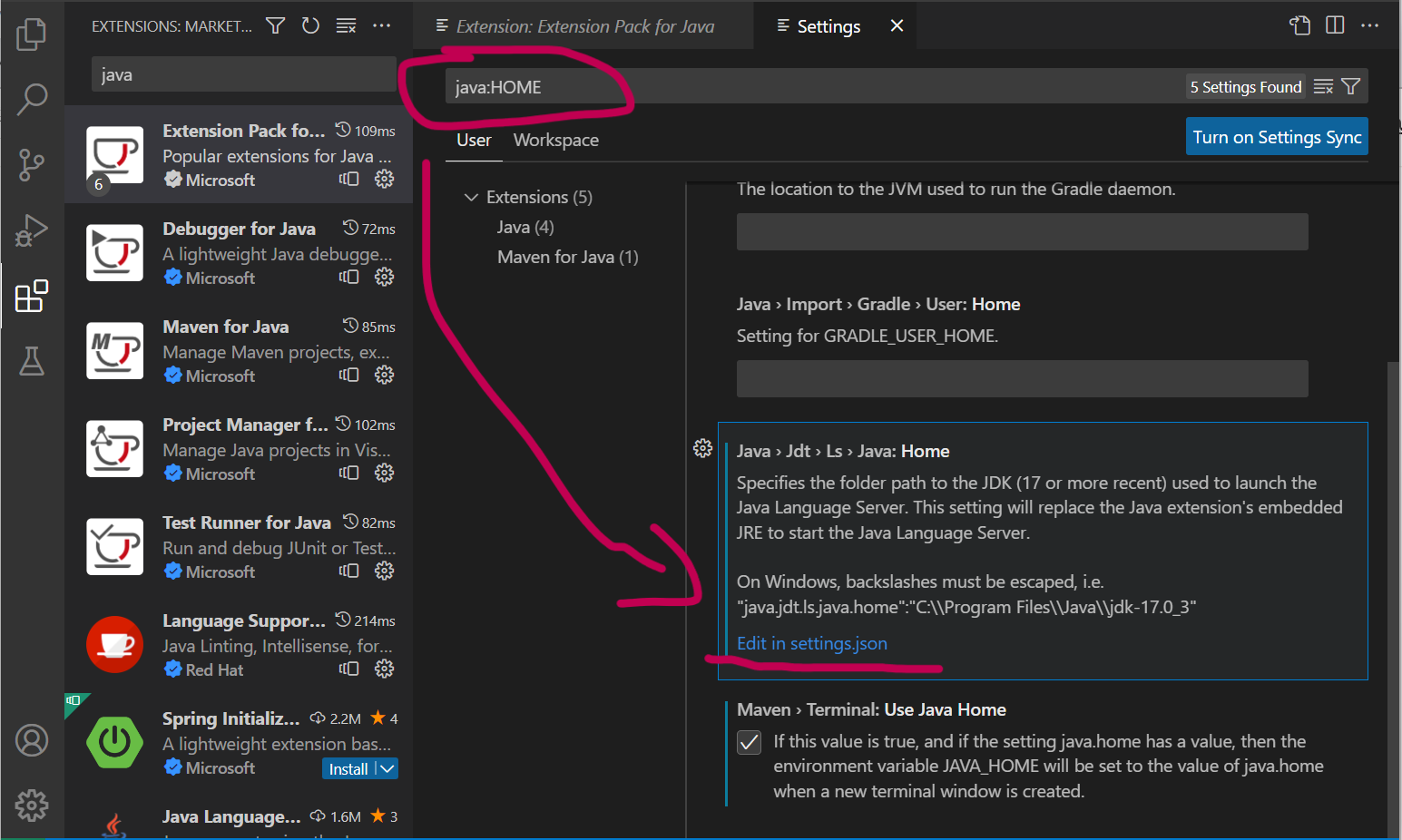Toggle Maven Terminal Use Java Home checkbox
The height and width of the screenshot is (840, 1402).
click(x=749, y=743)
